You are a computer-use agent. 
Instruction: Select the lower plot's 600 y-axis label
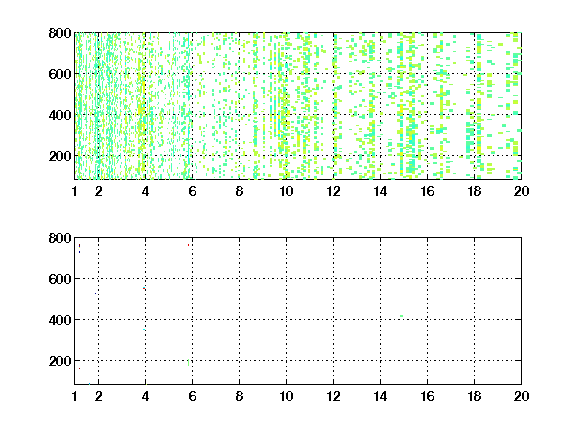tap(60, 279)
